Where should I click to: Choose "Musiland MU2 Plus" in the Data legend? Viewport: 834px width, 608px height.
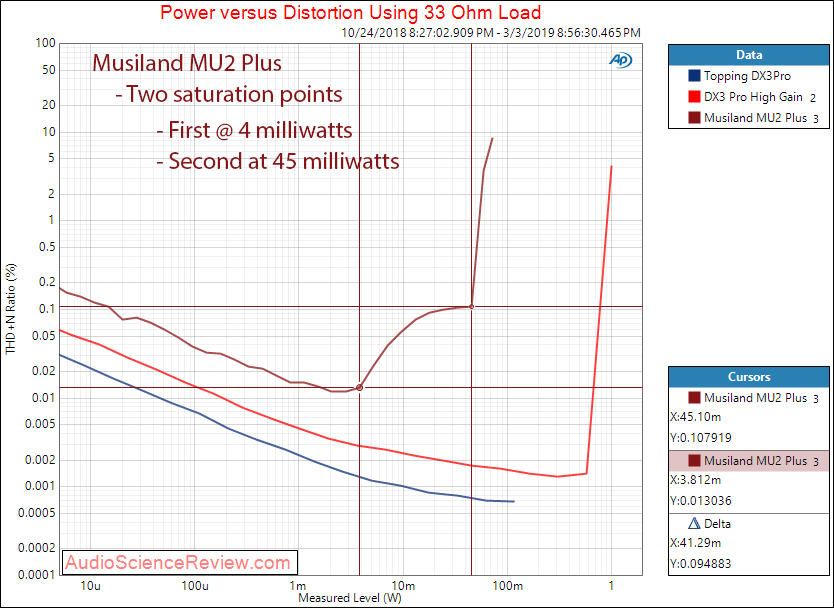click(755, 118)
